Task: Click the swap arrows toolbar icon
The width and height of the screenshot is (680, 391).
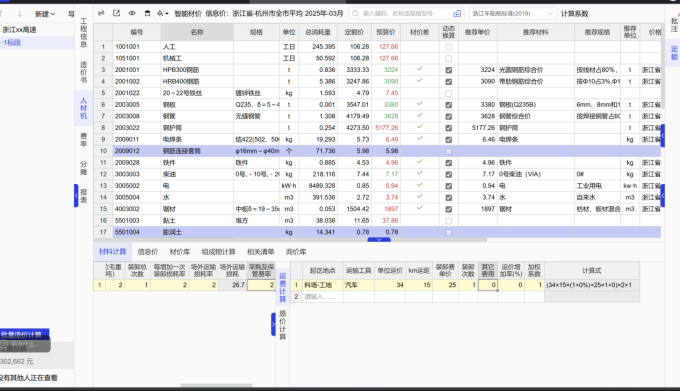Action: (101, 13)
